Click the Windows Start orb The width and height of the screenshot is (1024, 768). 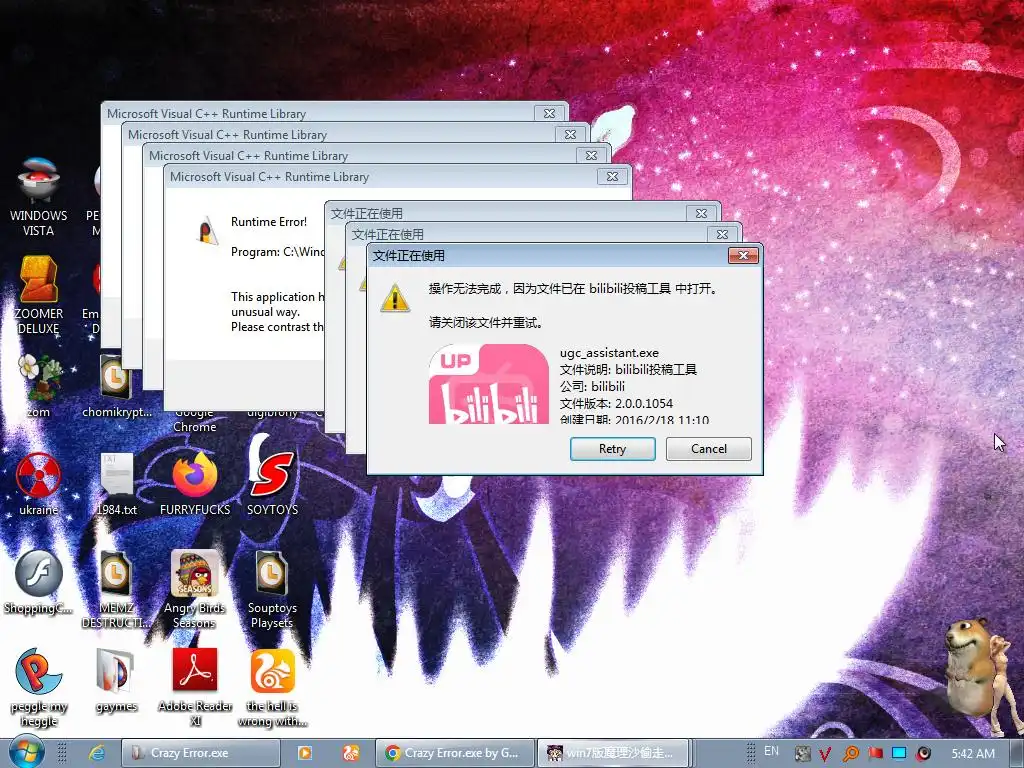pos(26,752)
